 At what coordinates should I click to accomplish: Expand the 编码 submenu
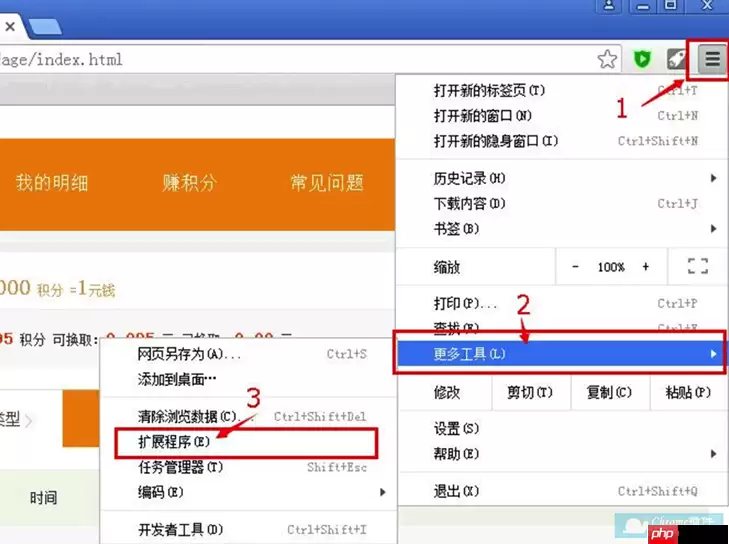[248, 492]
